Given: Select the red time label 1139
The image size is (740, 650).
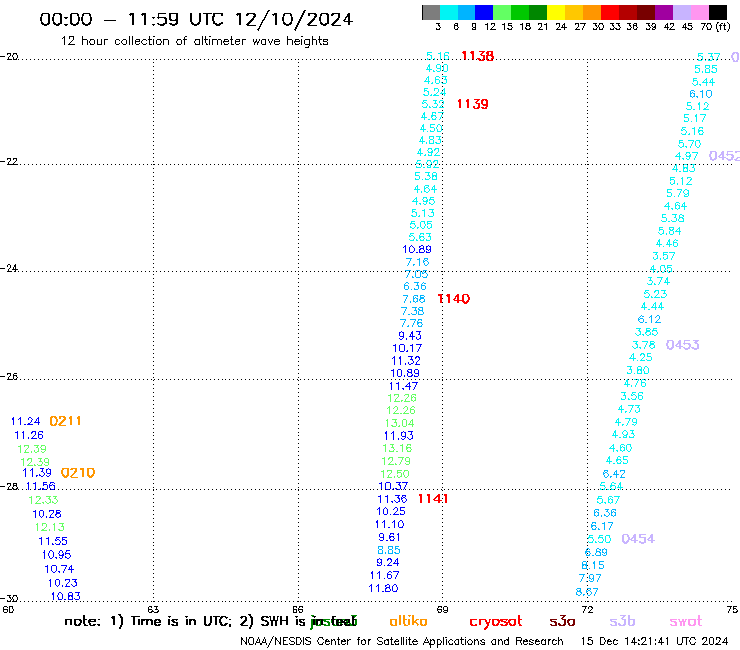Looking at the screenshot, I should [x=472, y=104].
